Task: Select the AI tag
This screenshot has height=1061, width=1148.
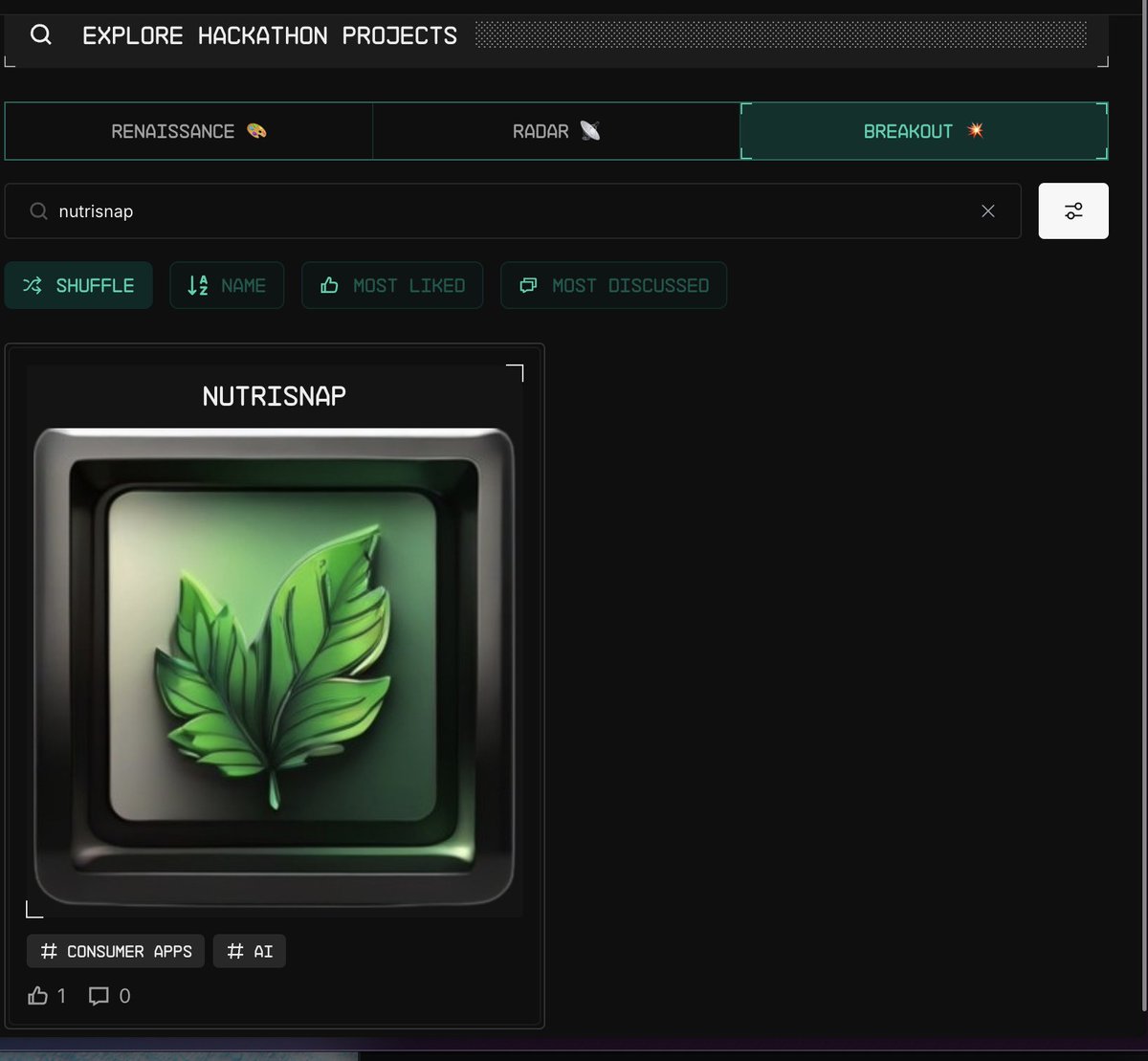Action: coord(250,951)
